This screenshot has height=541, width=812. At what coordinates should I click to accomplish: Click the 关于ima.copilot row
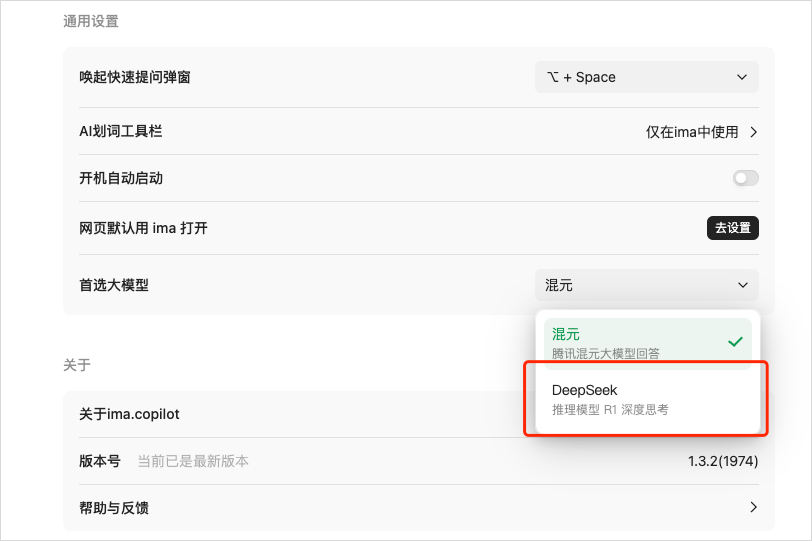coord(129,414)
